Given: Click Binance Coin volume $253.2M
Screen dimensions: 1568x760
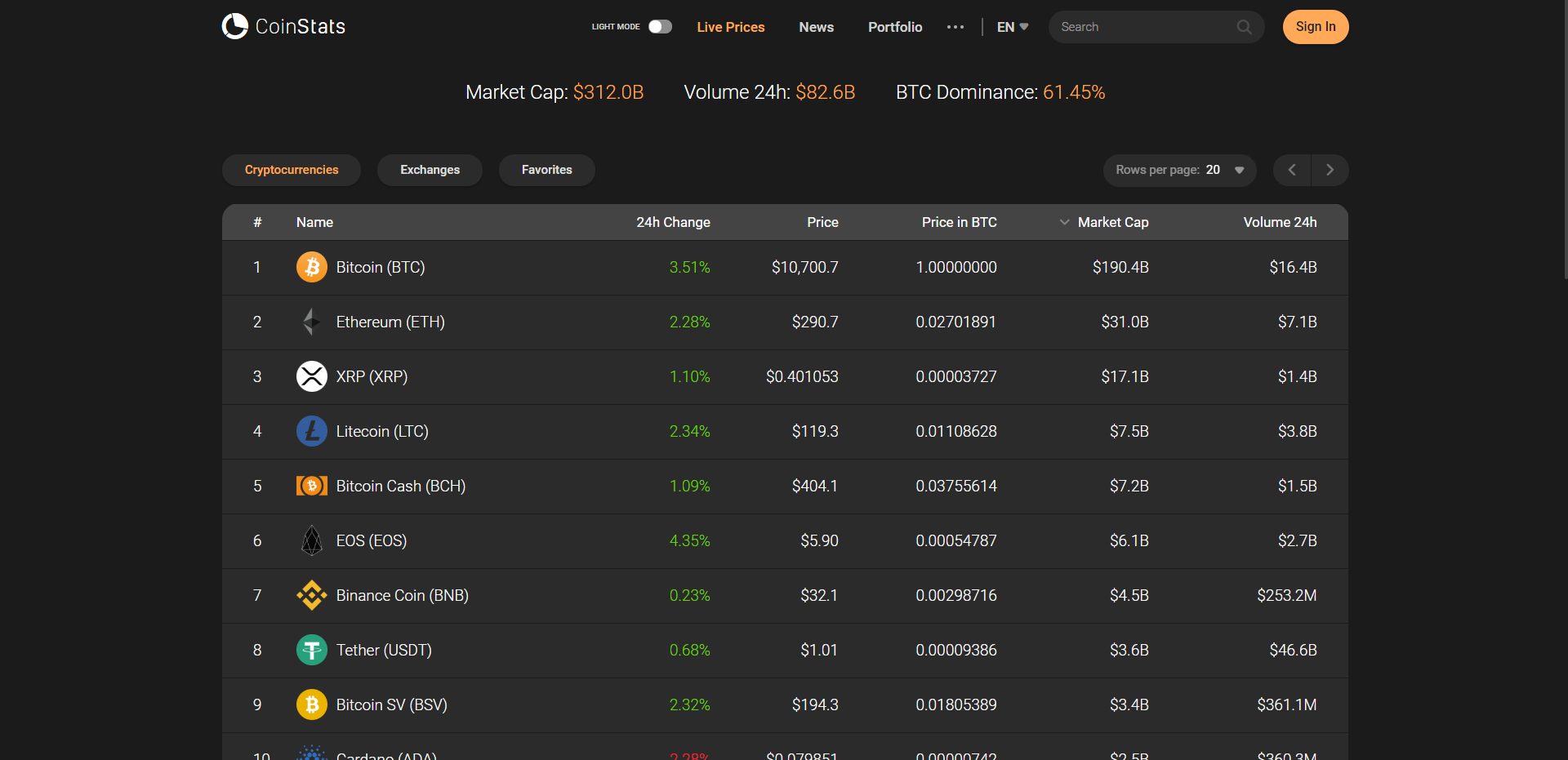Looking at the screenshot, I should [1286, 595].
